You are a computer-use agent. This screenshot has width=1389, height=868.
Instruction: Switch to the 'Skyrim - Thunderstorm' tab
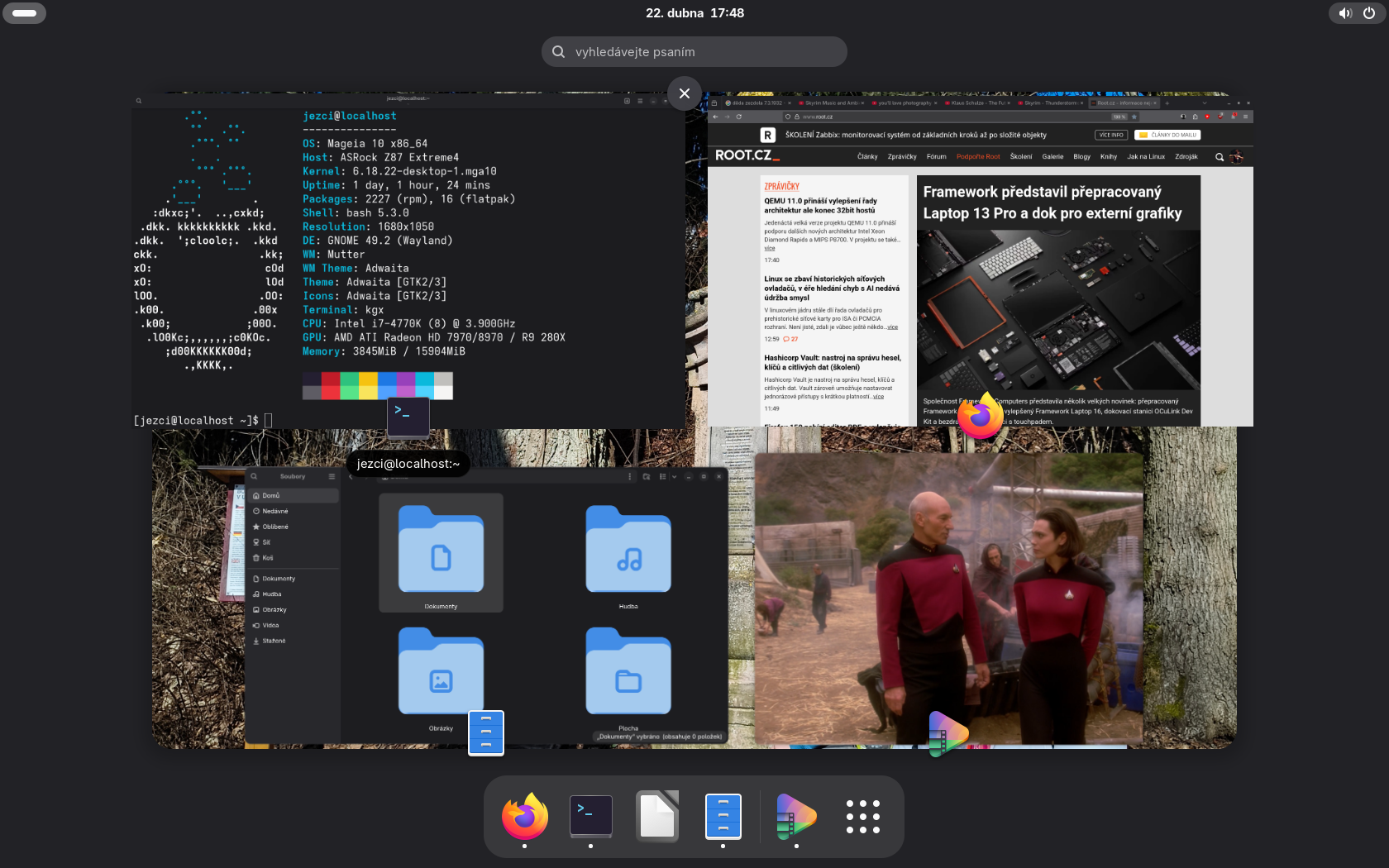(1051, 103)
